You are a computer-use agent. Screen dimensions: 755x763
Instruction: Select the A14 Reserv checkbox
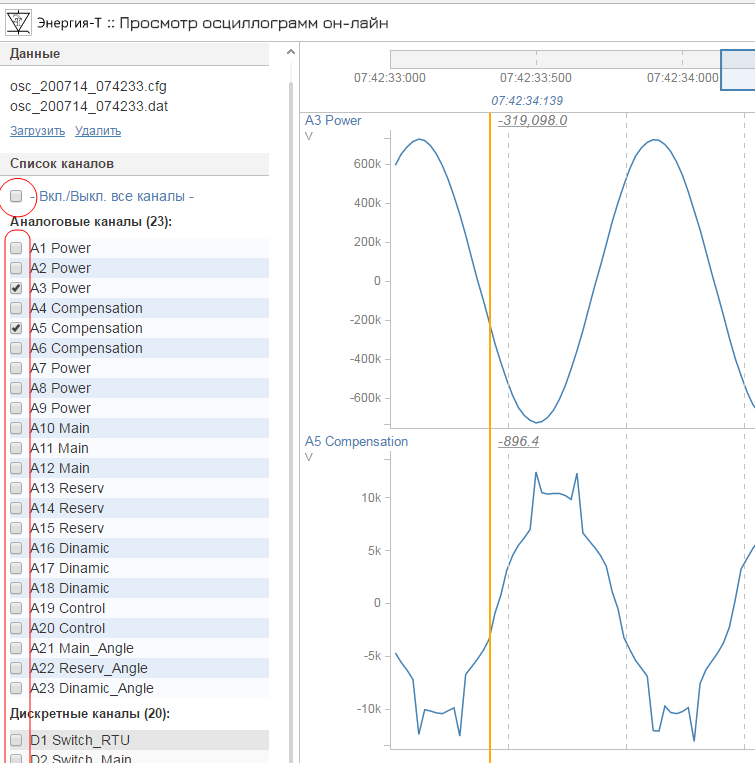[16, 508]
